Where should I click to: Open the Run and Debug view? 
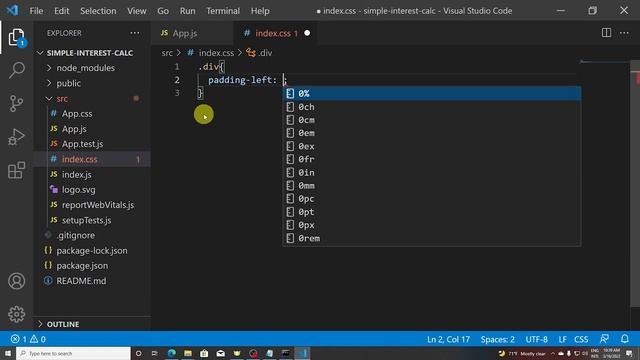[x=16, y=137]
